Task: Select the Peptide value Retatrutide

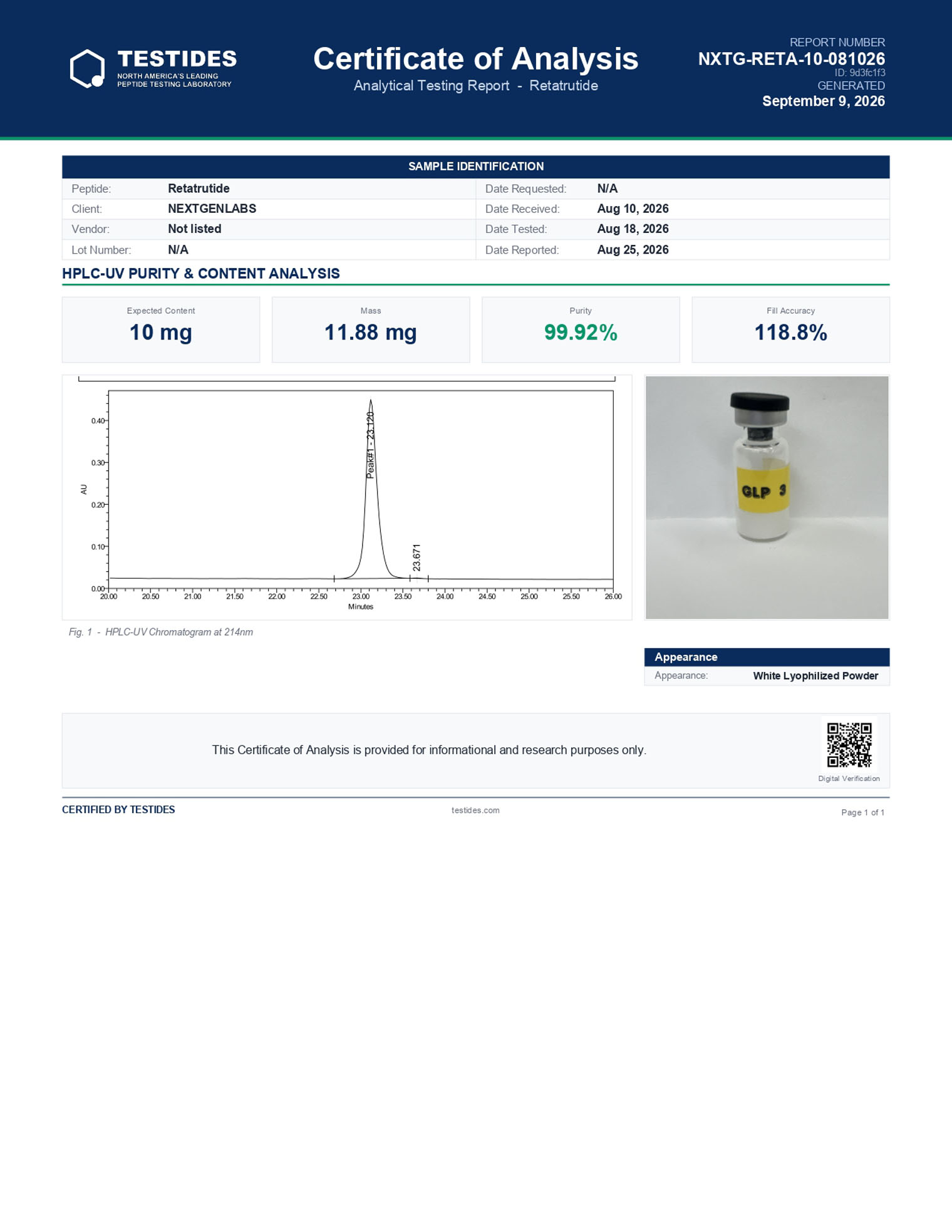Action: [199, 189]
